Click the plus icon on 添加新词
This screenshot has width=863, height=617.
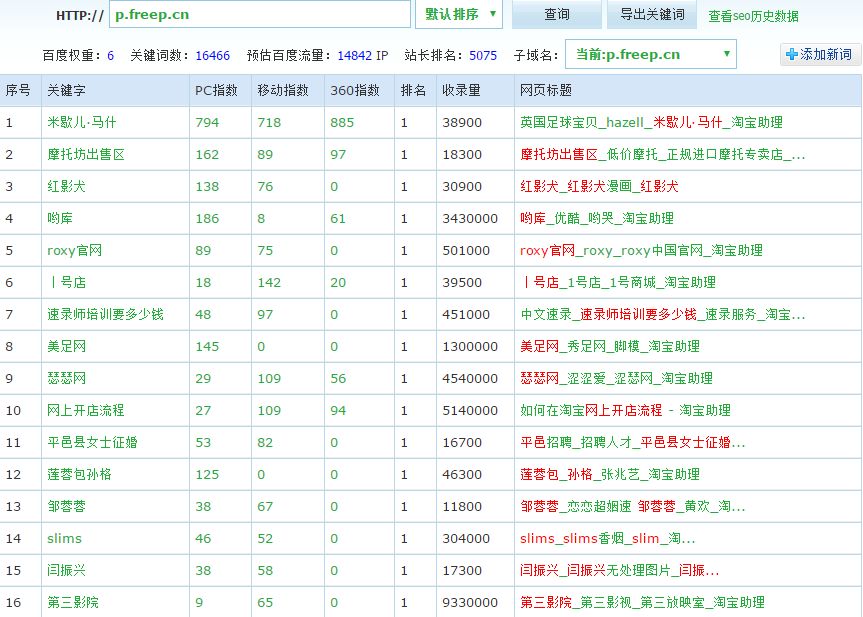click(x=791, y=54)
